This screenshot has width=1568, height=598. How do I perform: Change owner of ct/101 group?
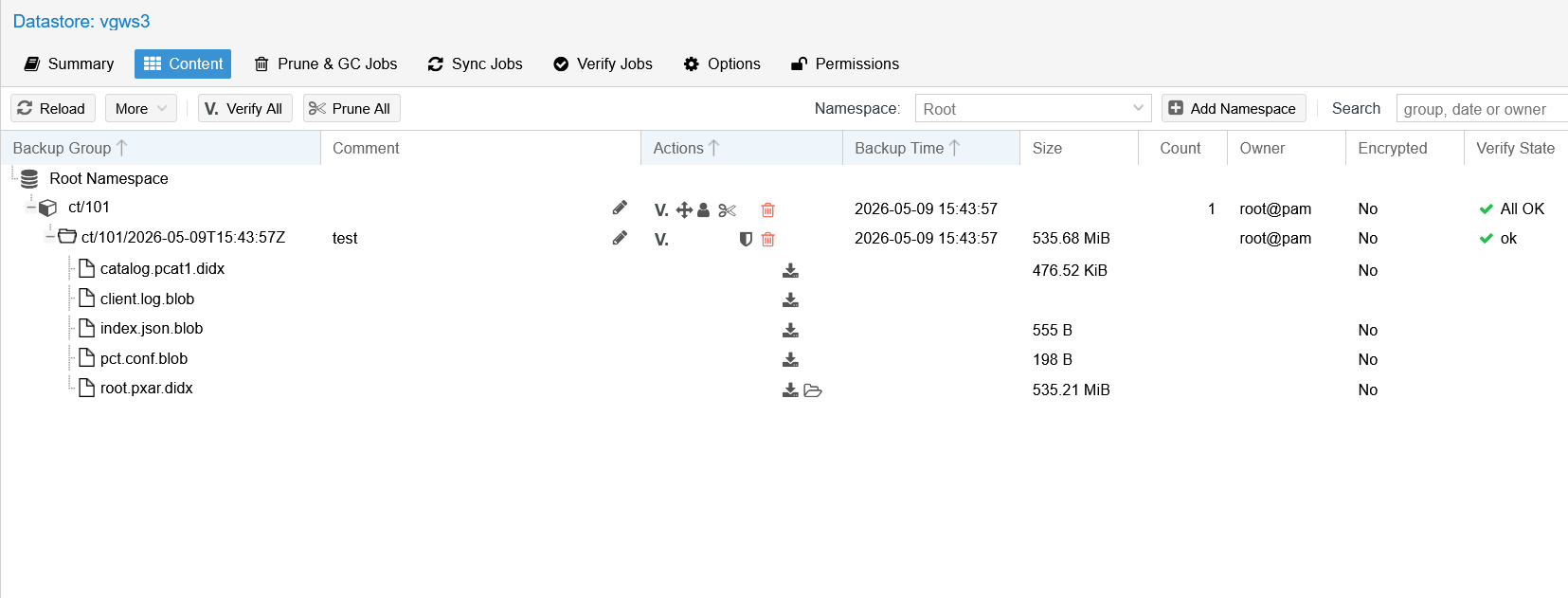pos(703,210)
